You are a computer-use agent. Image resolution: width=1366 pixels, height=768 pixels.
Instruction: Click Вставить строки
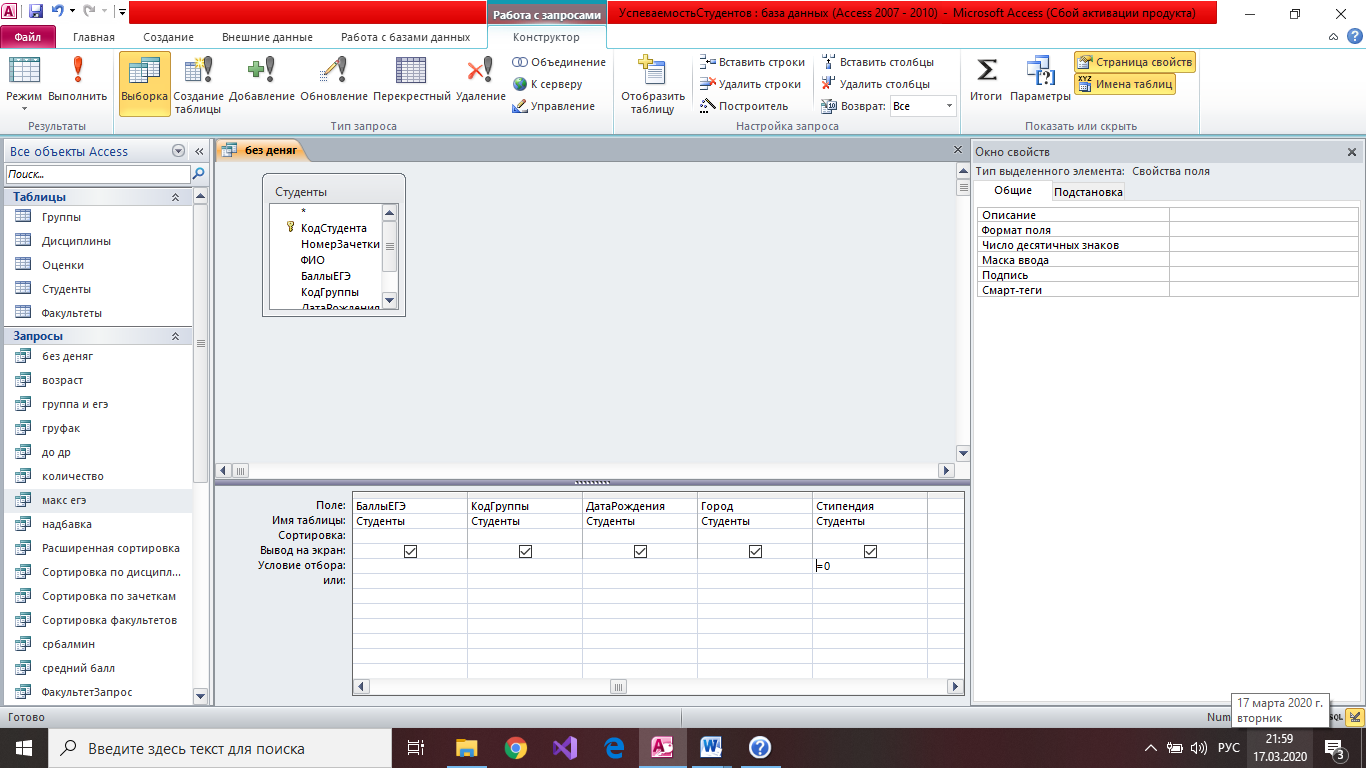click(752, 62)
